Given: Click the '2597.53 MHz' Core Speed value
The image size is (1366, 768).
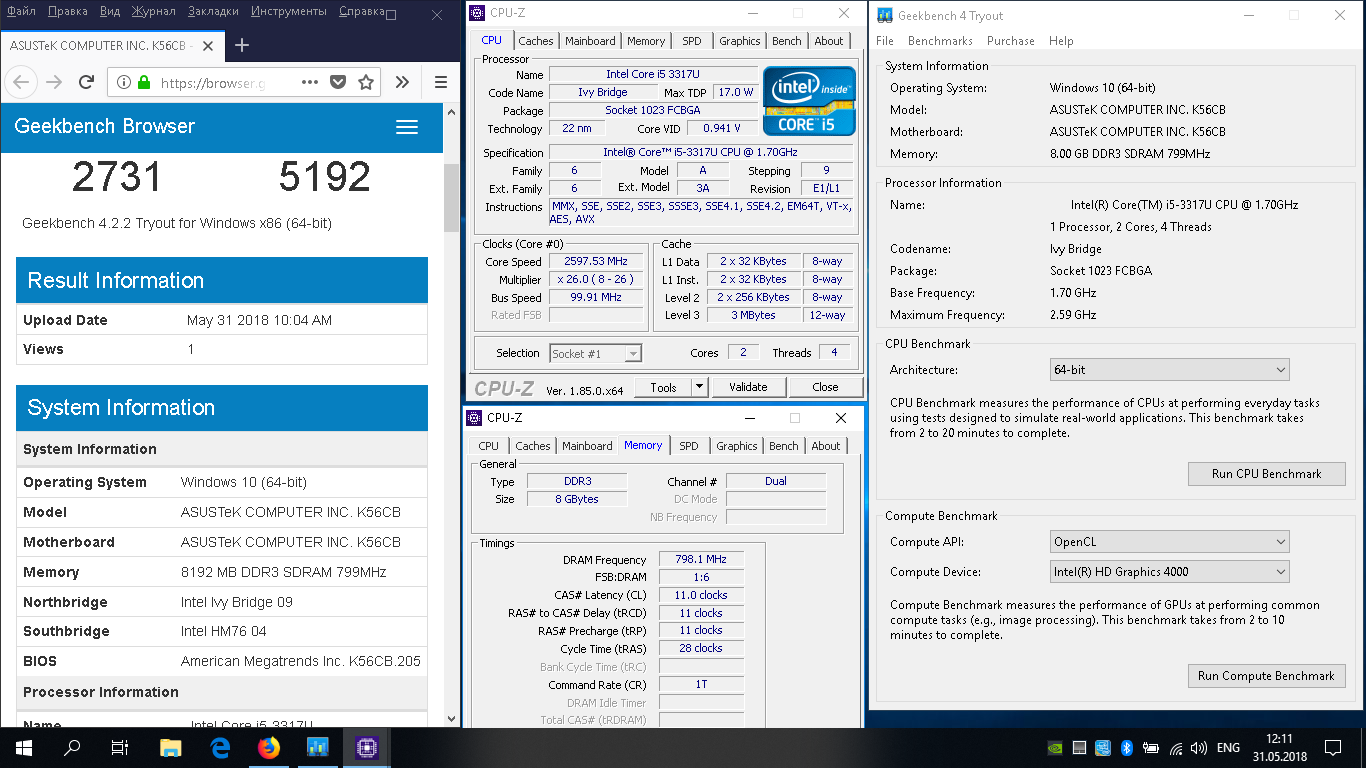Looking at the screenshot, I should tap(596, 262).
